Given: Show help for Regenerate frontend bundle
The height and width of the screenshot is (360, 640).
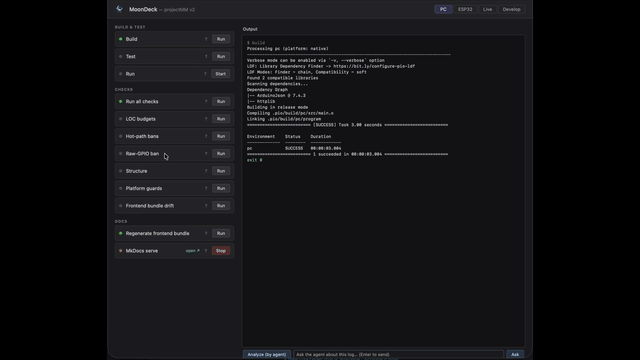Looking at the screenshot, I should click(x=206, y=233).
